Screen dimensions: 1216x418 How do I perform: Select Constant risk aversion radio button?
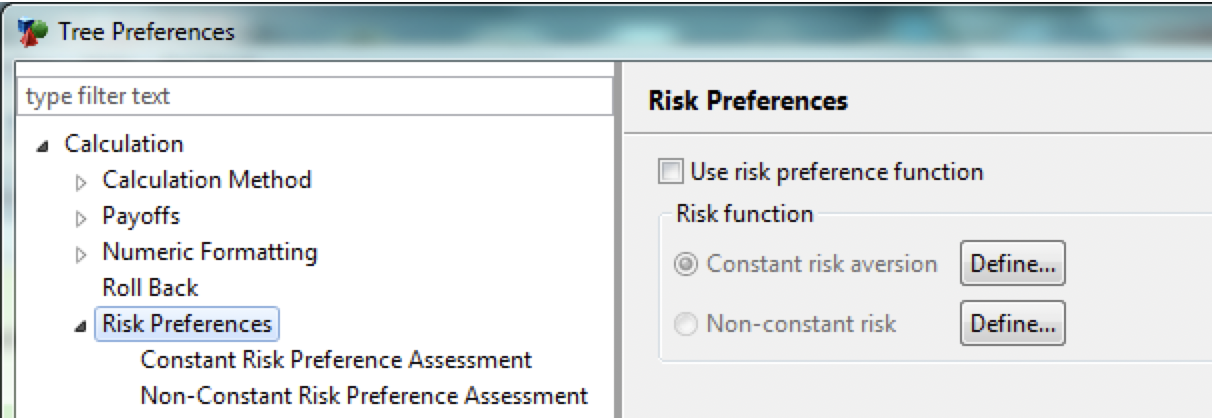(687, 264)
